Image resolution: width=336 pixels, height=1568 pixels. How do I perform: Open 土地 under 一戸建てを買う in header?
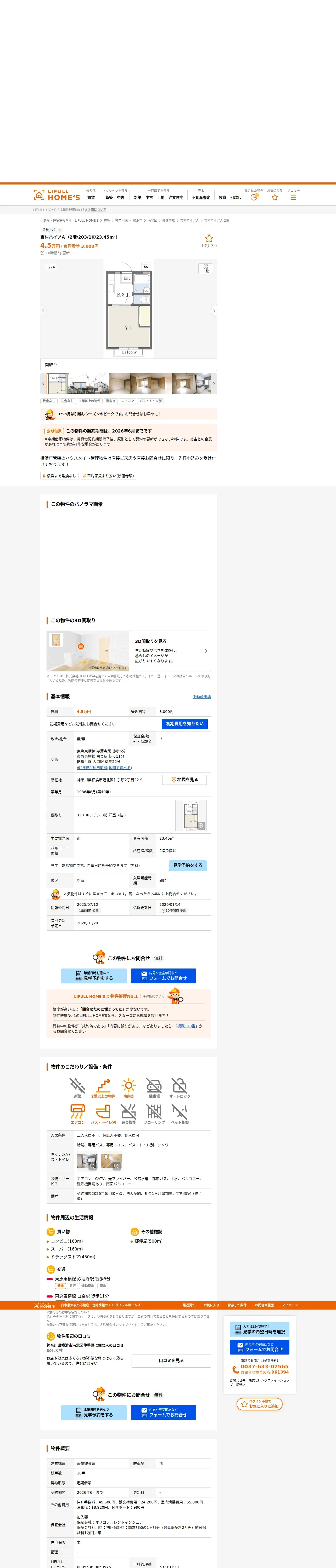coord(160,197)
